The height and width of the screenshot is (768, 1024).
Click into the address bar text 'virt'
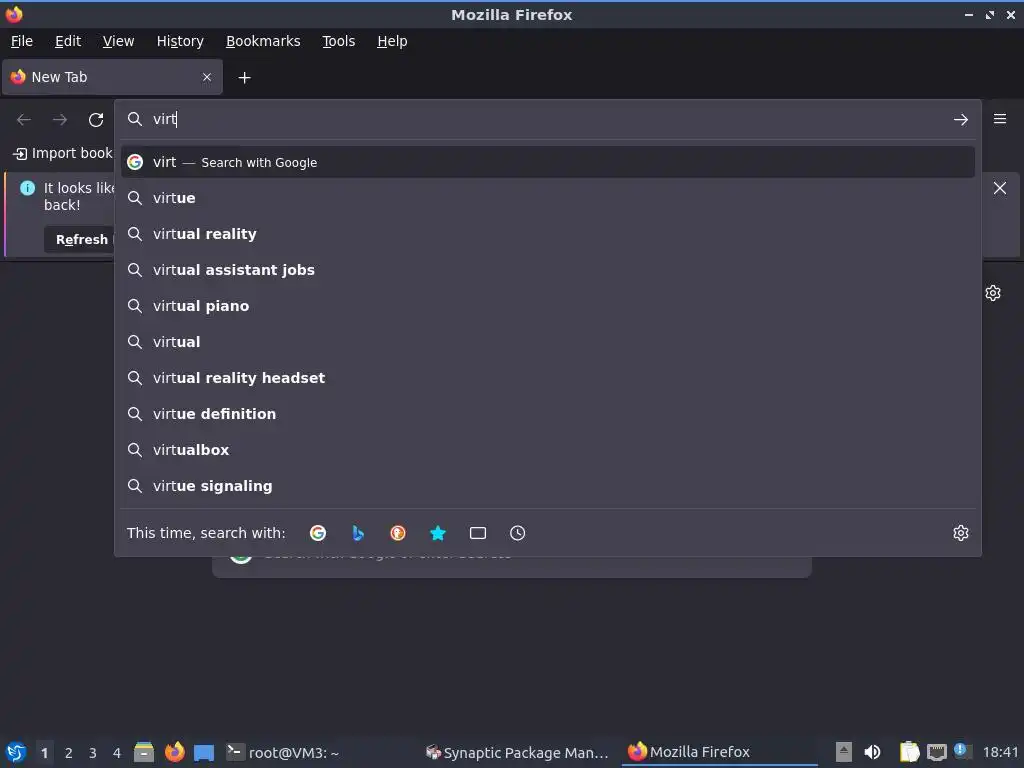(x=165, y=119)
